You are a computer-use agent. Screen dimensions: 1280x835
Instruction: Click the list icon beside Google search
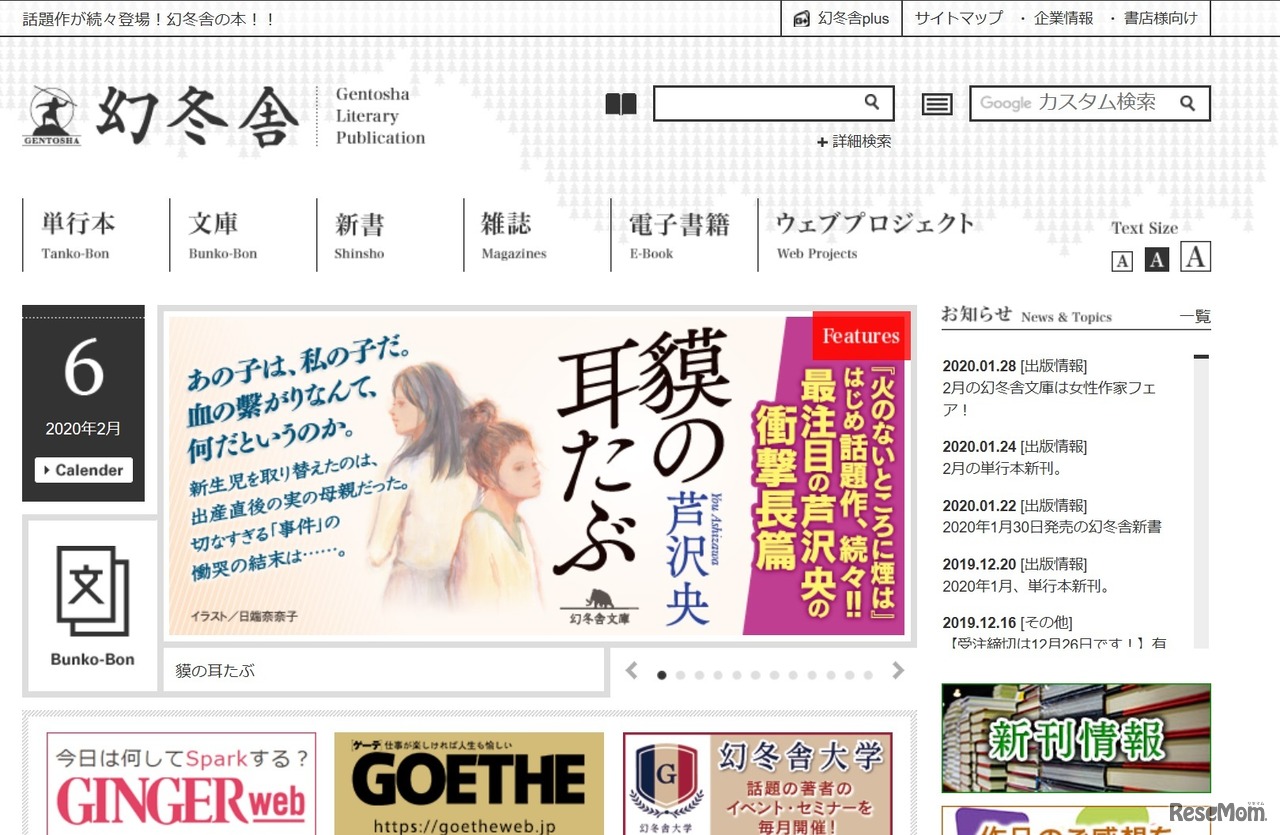(x=937, y=104)
